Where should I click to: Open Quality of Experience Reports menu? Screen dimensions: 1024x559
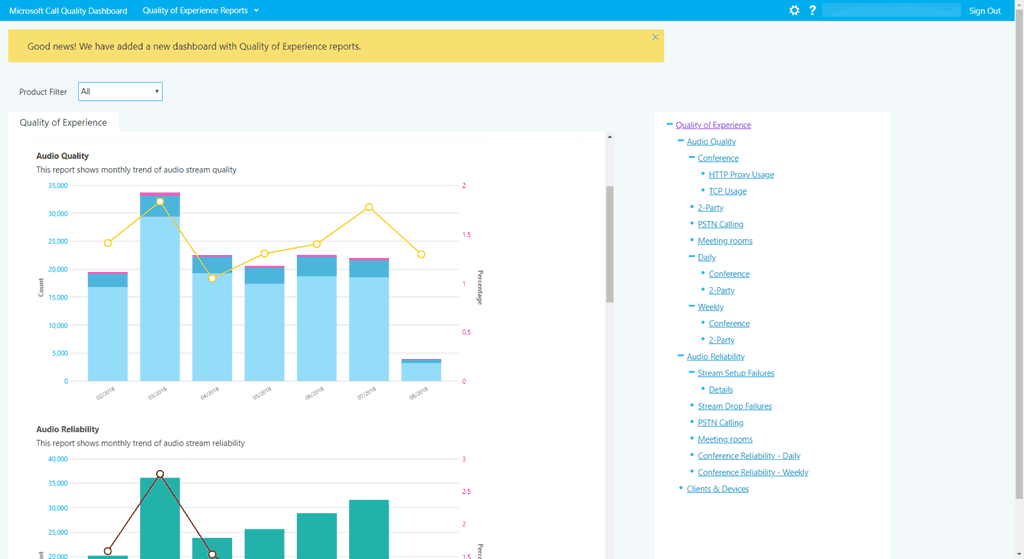point(200,10)
